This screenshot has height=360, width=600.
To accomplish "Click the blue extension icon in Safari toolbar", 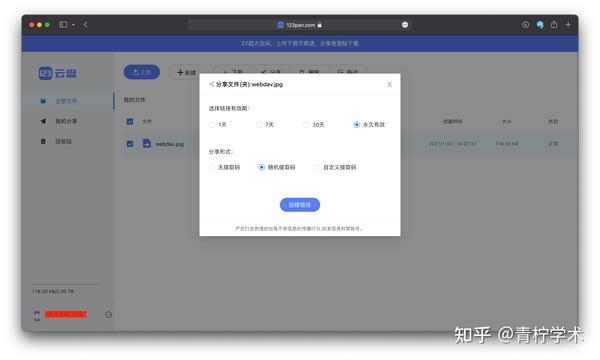I will point(540,25).
